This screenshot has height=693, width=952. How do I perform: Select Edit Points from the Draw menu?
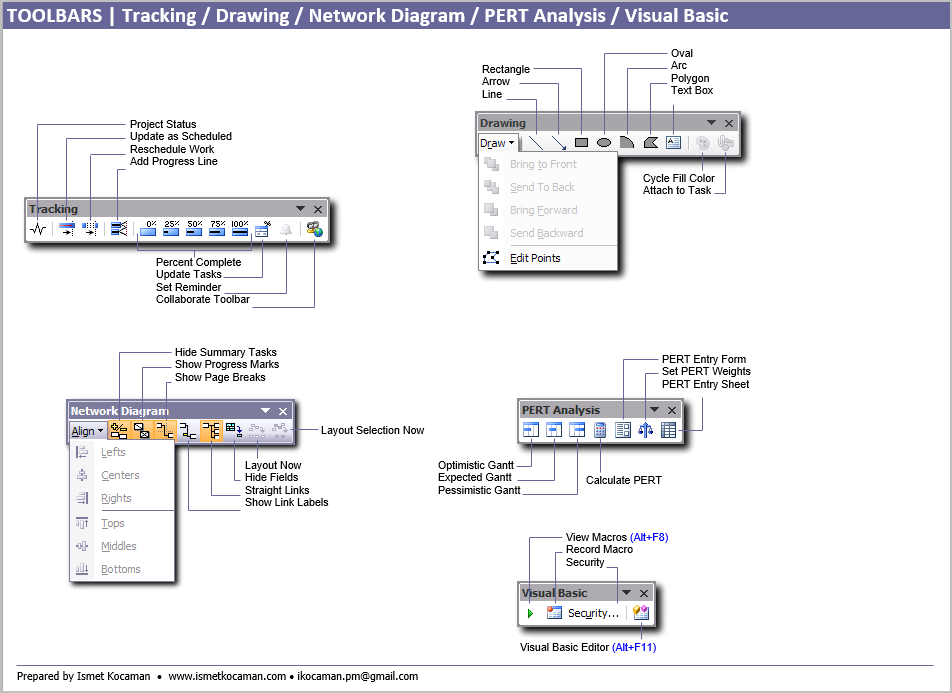point(535,258)
